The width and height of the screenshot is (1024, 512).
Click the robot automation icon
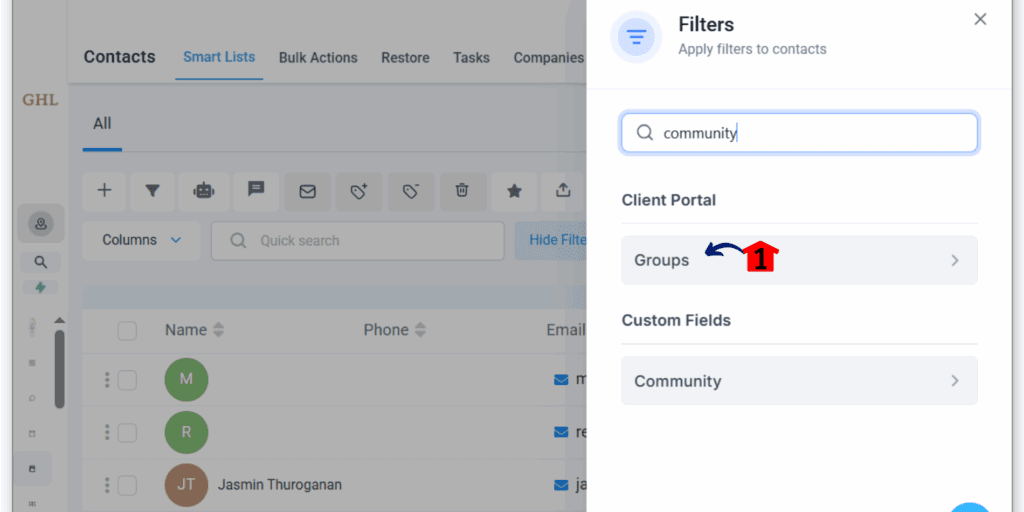[204, 191]
